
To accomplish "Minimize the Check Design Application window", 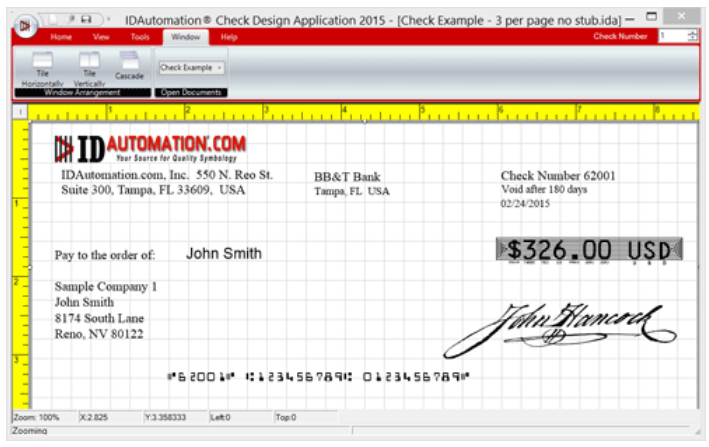I will coord(629,19).
